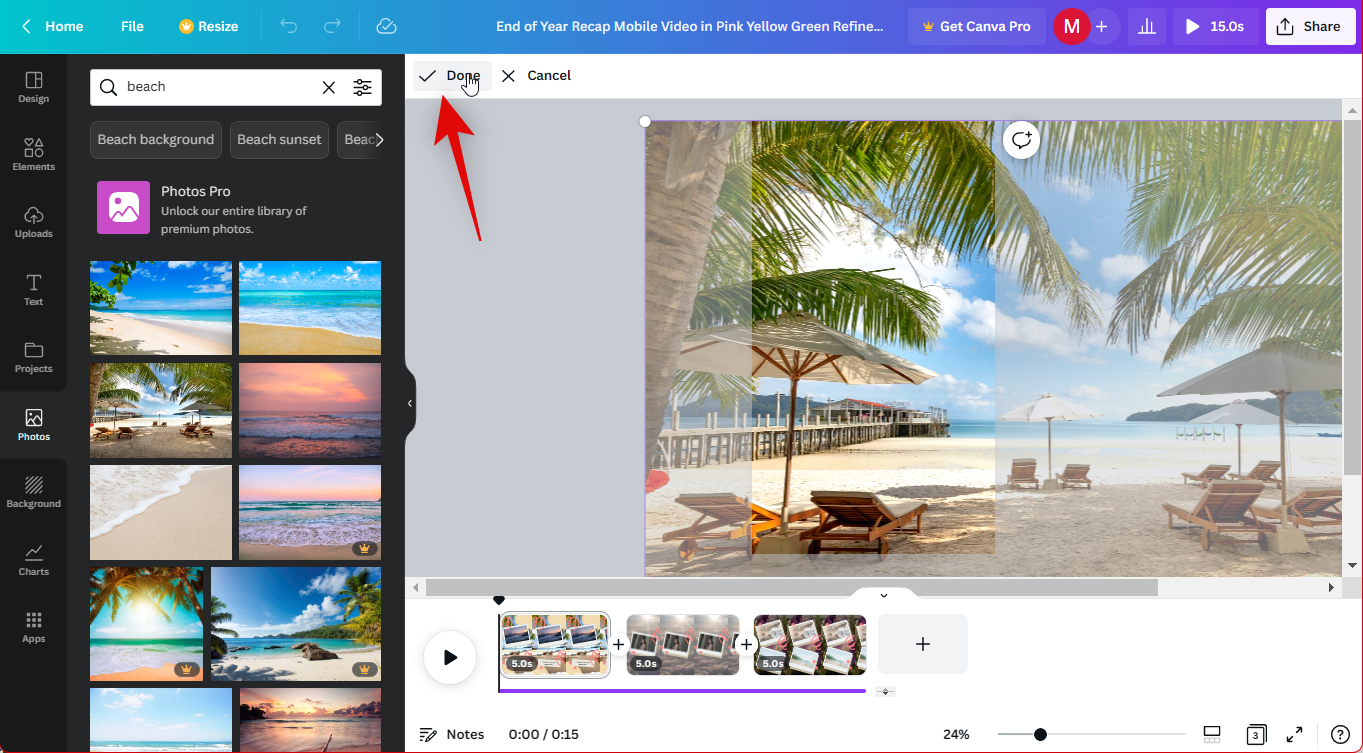Select the second 5.0s timeline page
Image resolution: width=1363 pixels, height=753 pixels.
683,645
